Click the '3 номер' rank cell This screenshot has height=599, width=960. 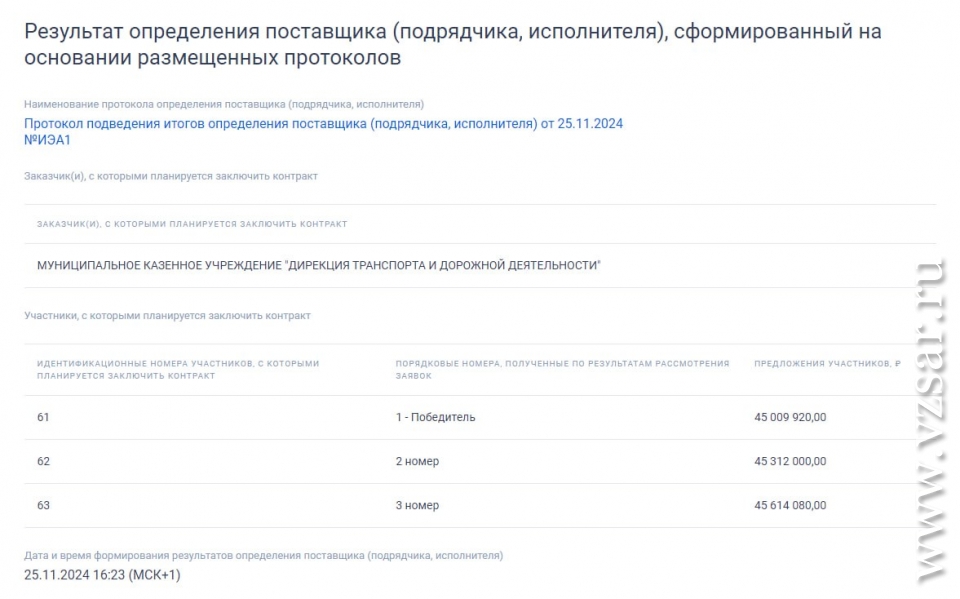(417, 505)
